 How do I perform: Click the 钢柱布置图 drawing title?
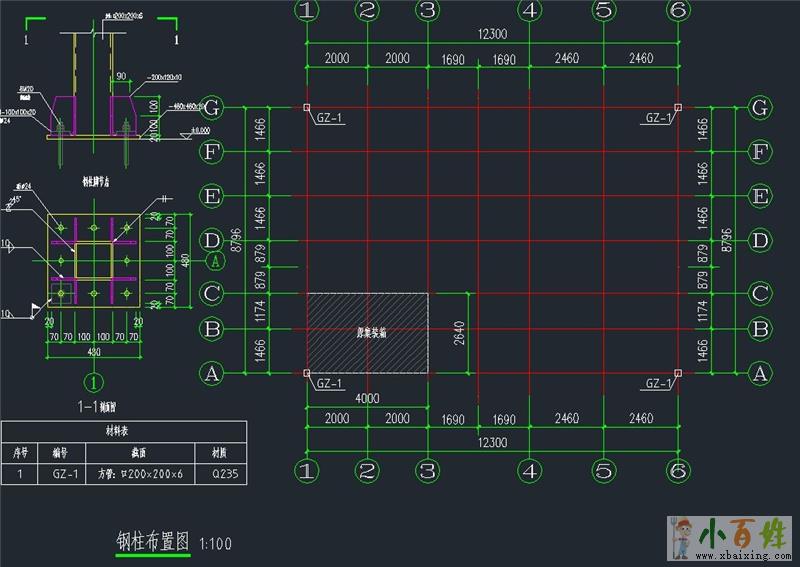(152, 541)
